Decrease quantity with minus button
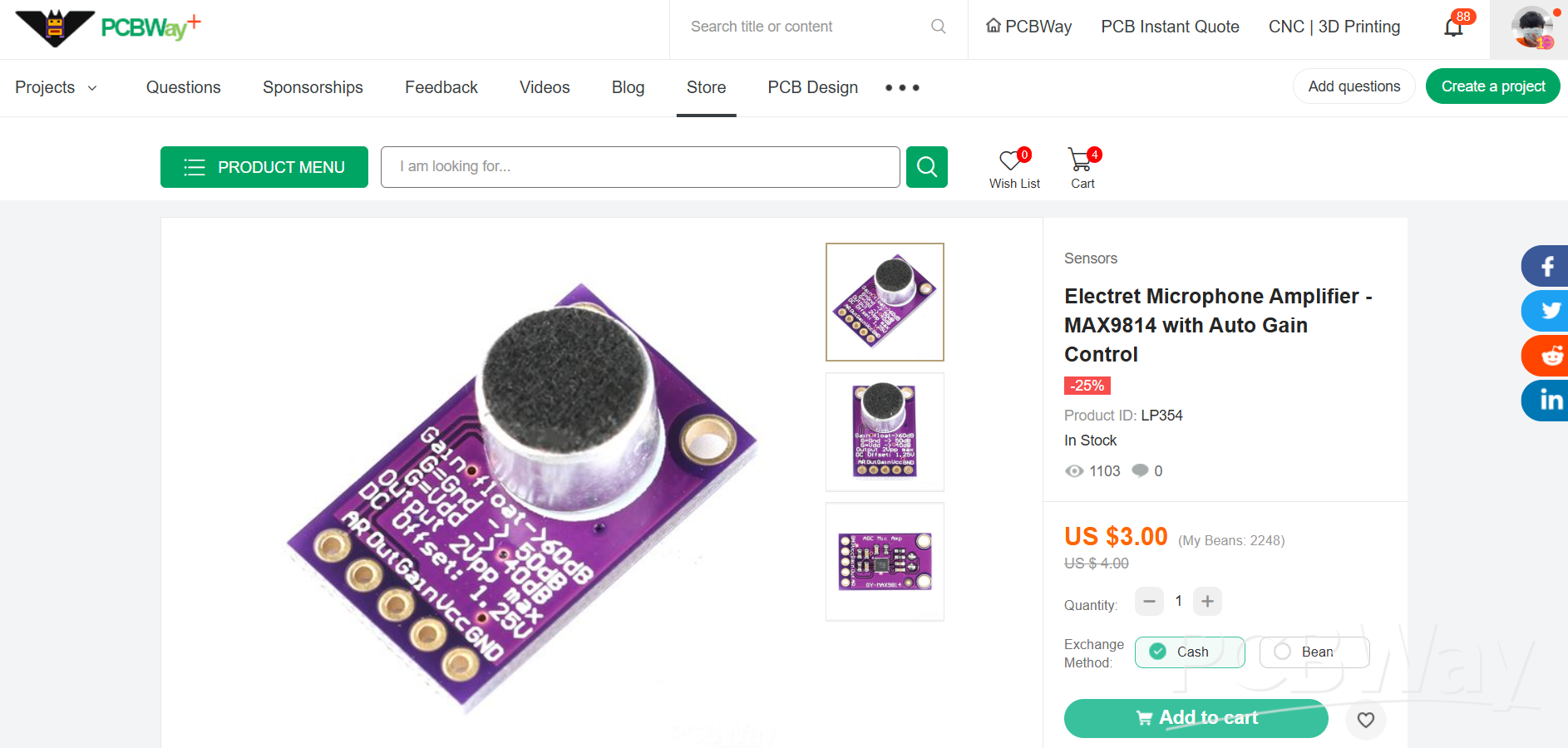This screenshot has height=748, width=1568. coord(1149,601)
